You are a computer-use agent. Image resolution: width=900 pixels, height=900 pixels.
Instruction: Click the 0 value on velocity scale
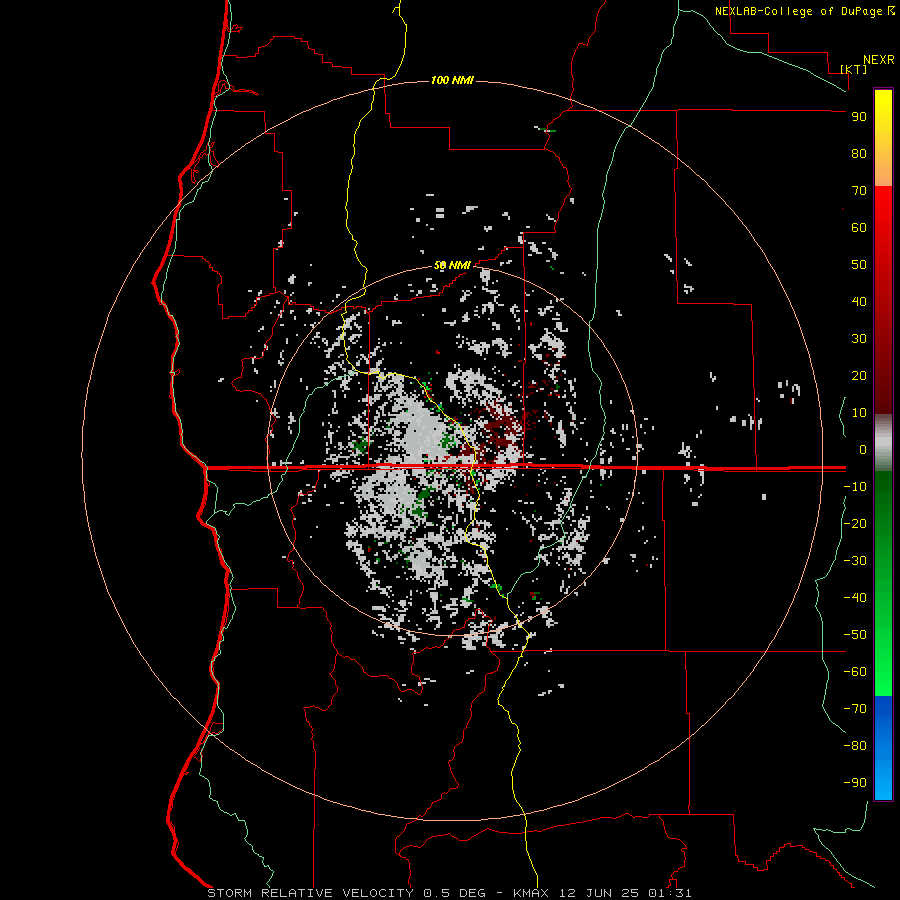863,450
